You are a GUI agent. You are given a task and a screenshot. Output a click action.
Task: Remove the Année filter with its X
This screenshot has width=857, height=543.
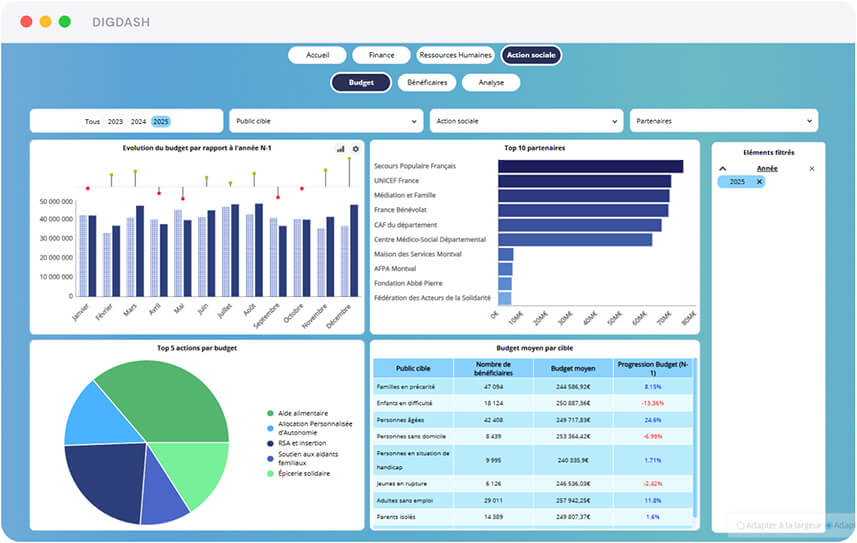[x=812, y=169]
